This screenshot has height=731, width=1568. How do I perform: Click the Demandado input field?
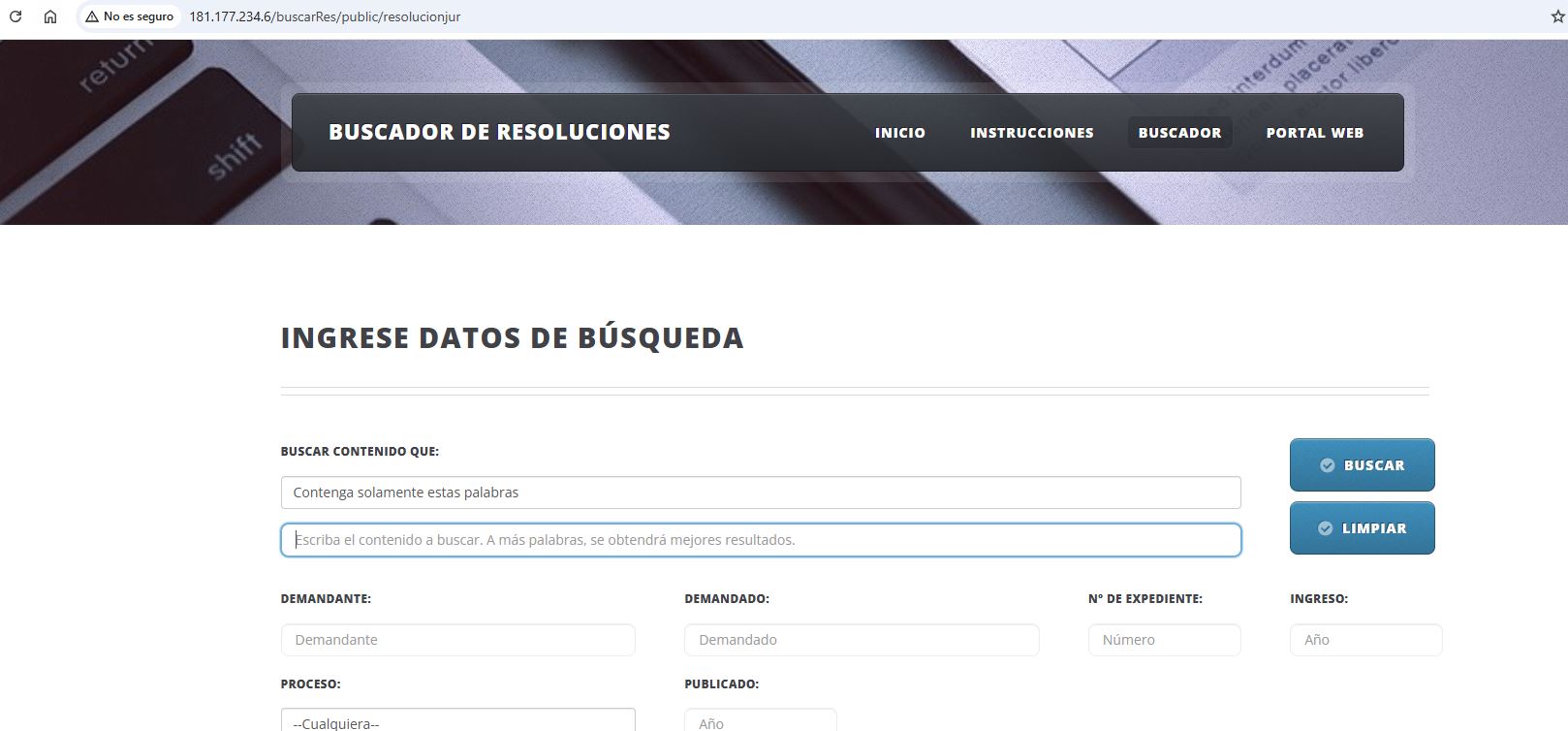(861, 640)
